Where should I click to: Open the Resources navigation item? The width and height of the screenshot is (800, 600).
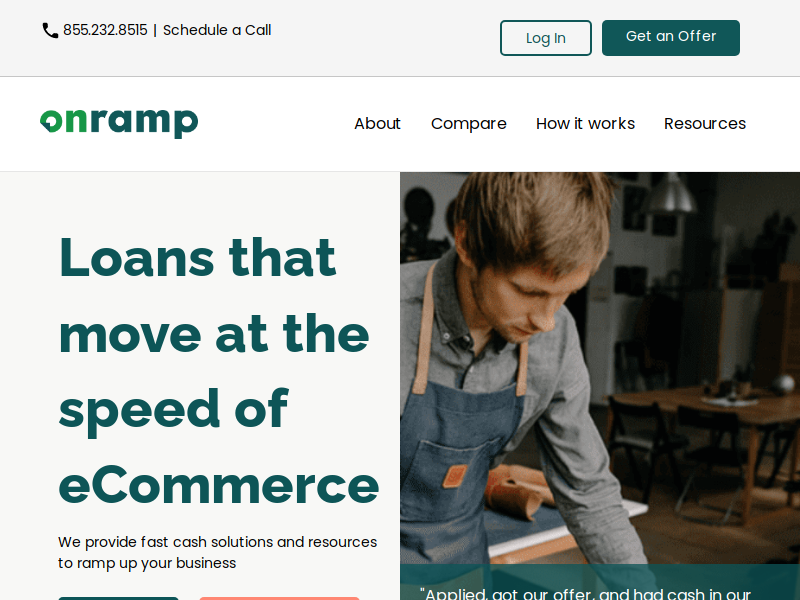tap(705, 123)
